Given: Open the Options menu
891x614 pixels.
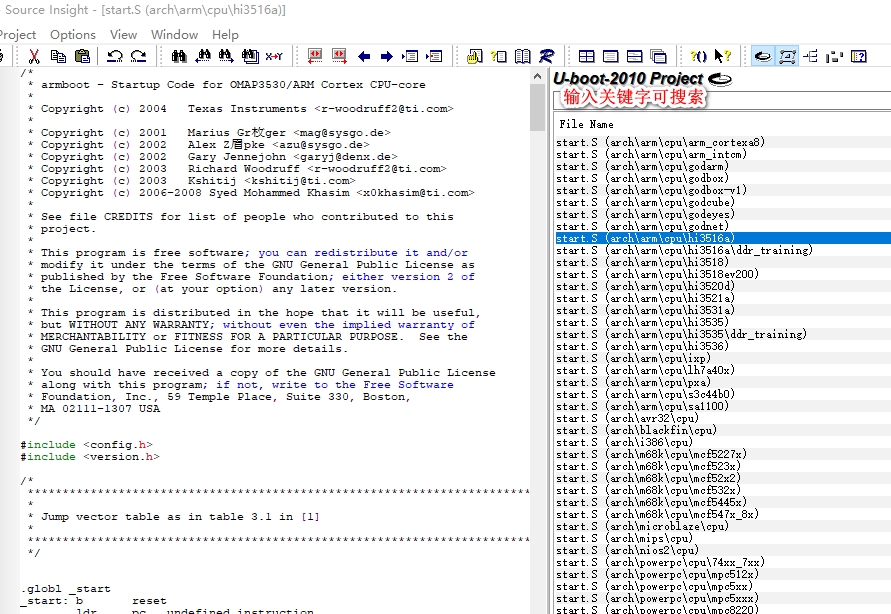Looking at the screenshot, I should click(73, 34).
